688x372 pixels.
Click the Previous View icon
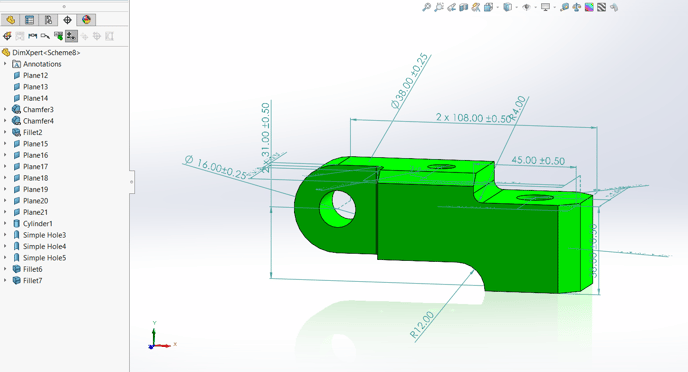point(451,7)
